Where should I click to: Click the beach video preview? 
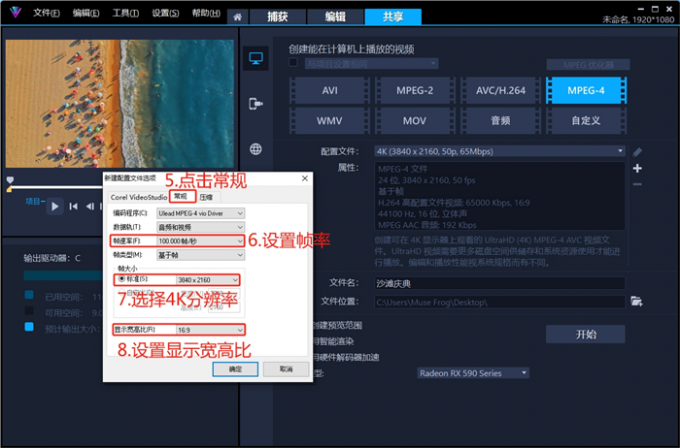120,104
